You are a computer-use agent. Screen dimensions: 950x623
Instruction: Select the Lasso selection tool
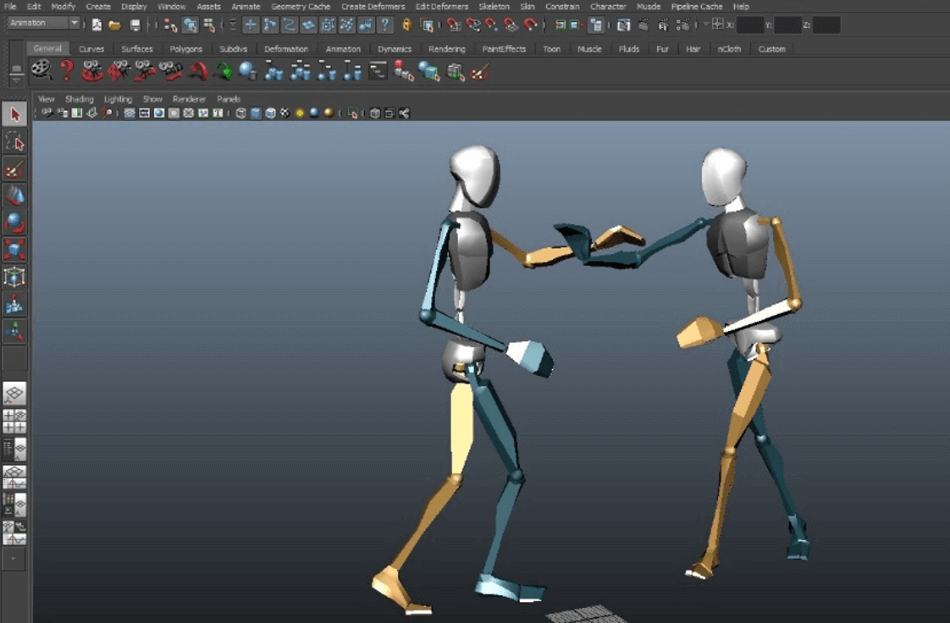coord(13,141)
